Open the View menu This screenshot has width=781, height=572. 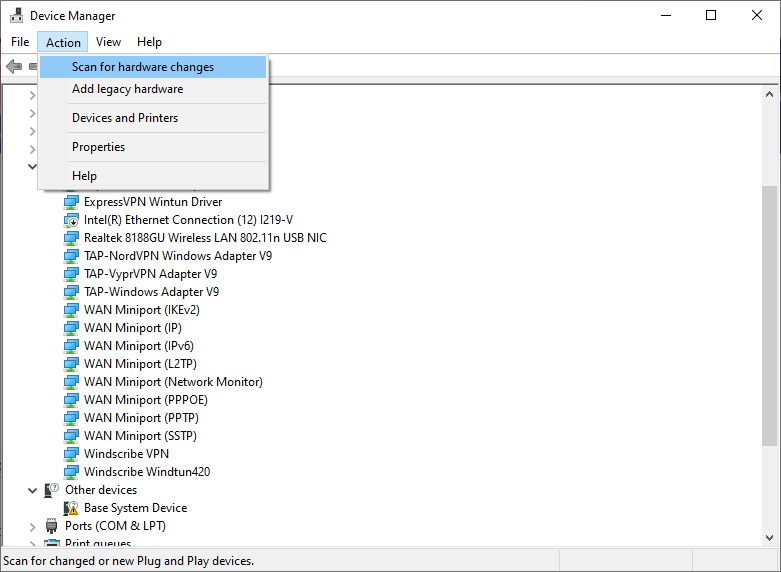pos(108,42)
